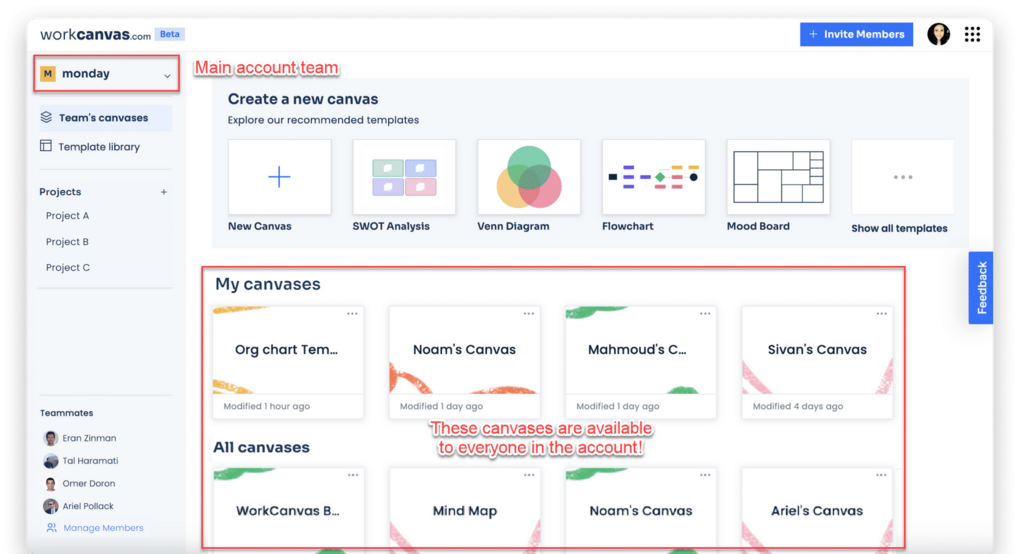Open Noam's Canvas in My canvases
Screen dimensions: 1020x554
pyautogui.click(x=464, y=362)
